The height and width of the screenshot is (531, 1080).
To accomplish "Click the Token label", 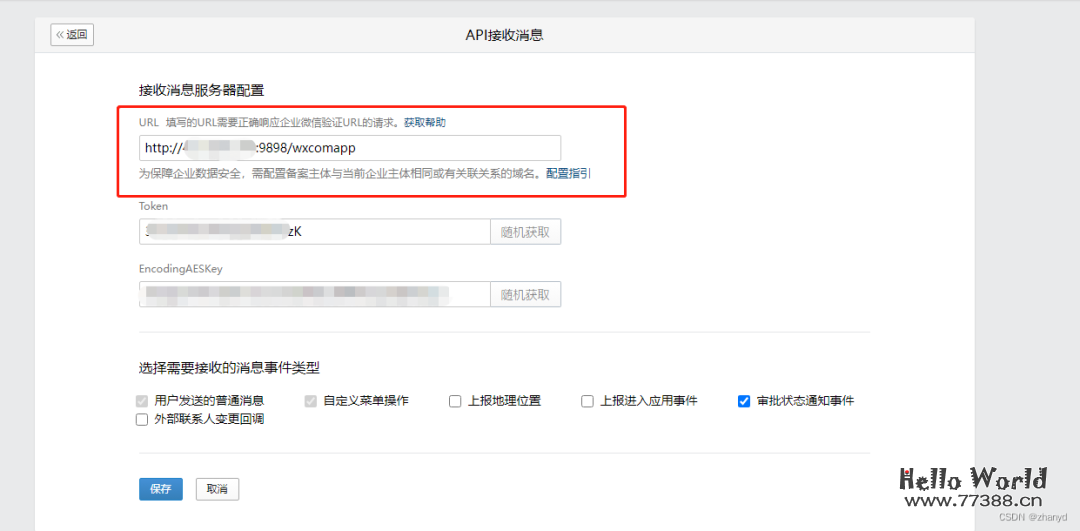I will [x=154, y=206].
